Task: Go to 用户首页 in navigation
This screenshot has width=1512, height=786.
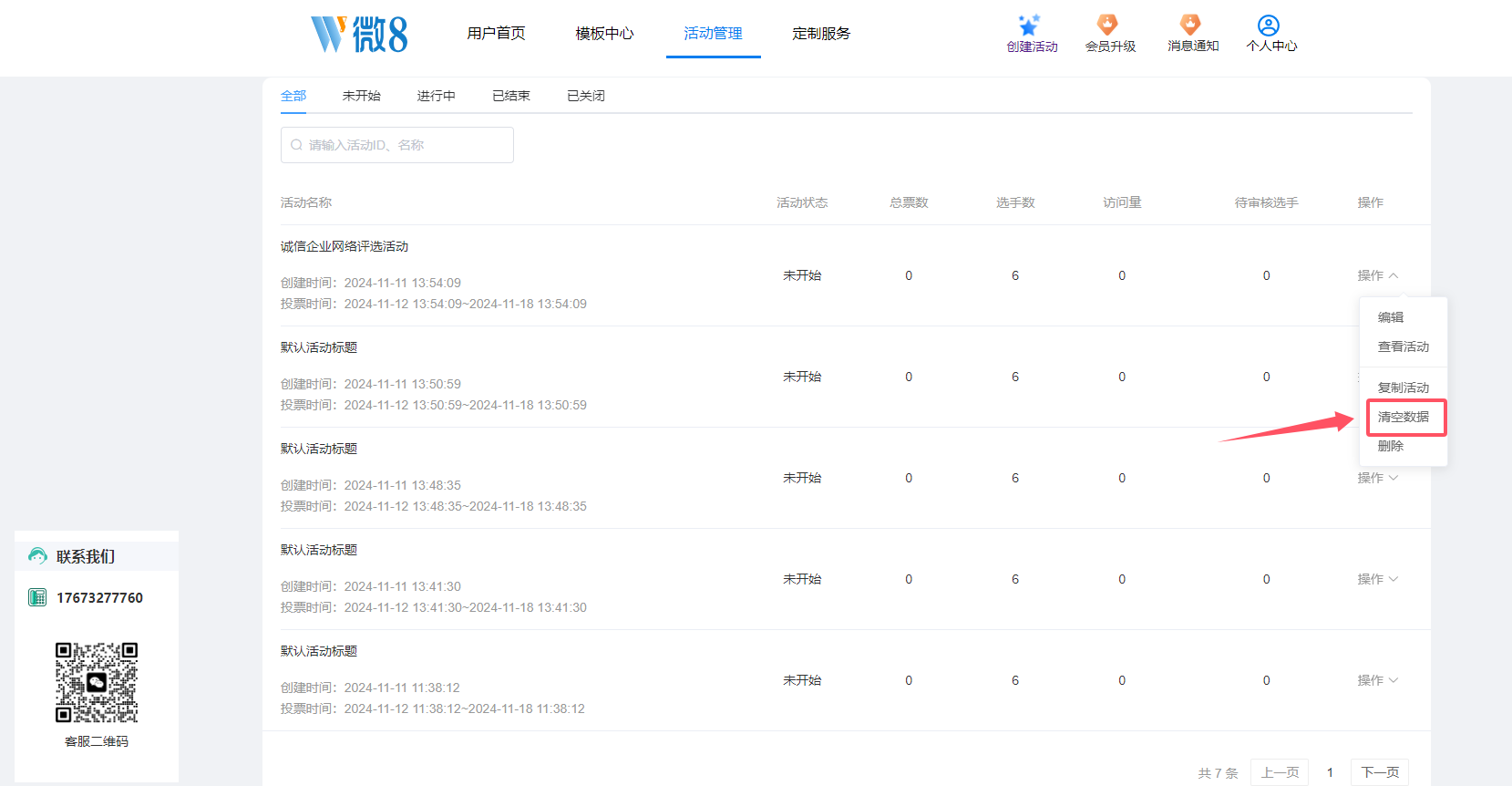Action: (x=496, y=34)
